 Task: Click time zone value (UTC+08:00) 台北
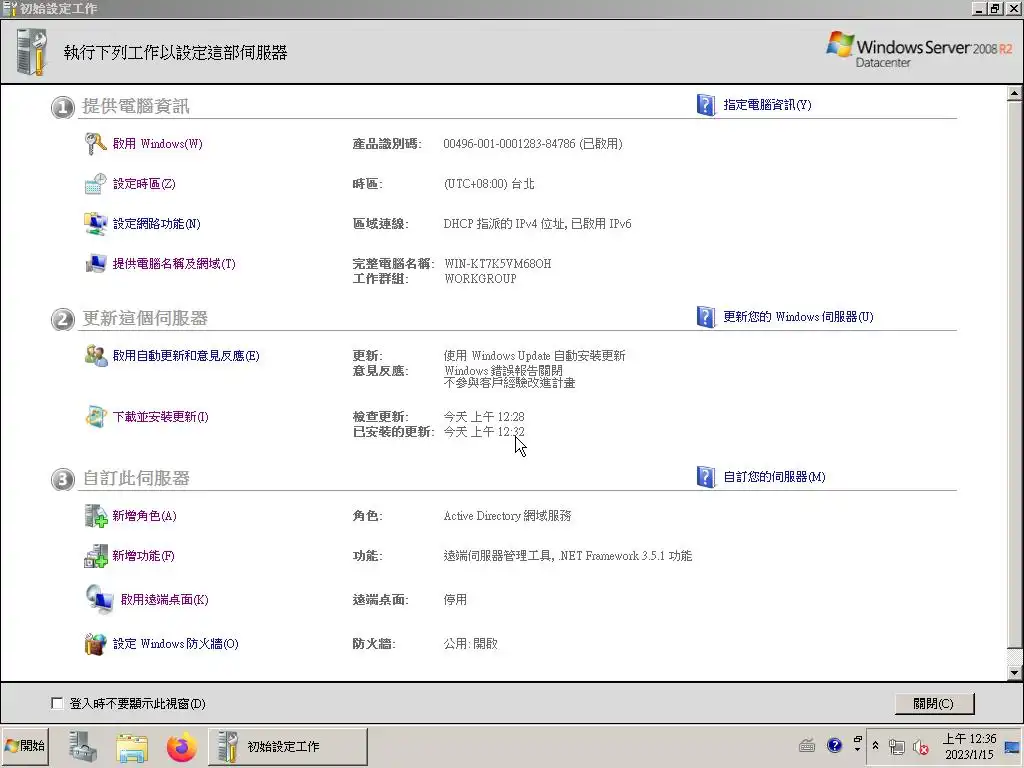point(489,184)
